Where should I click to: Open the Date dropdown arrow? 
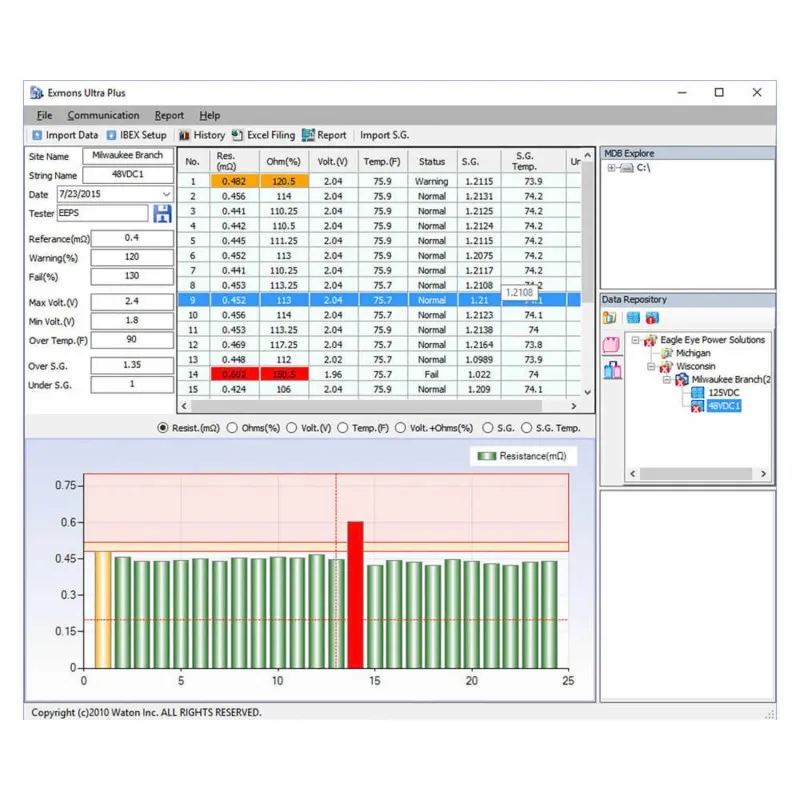[166, 194]
